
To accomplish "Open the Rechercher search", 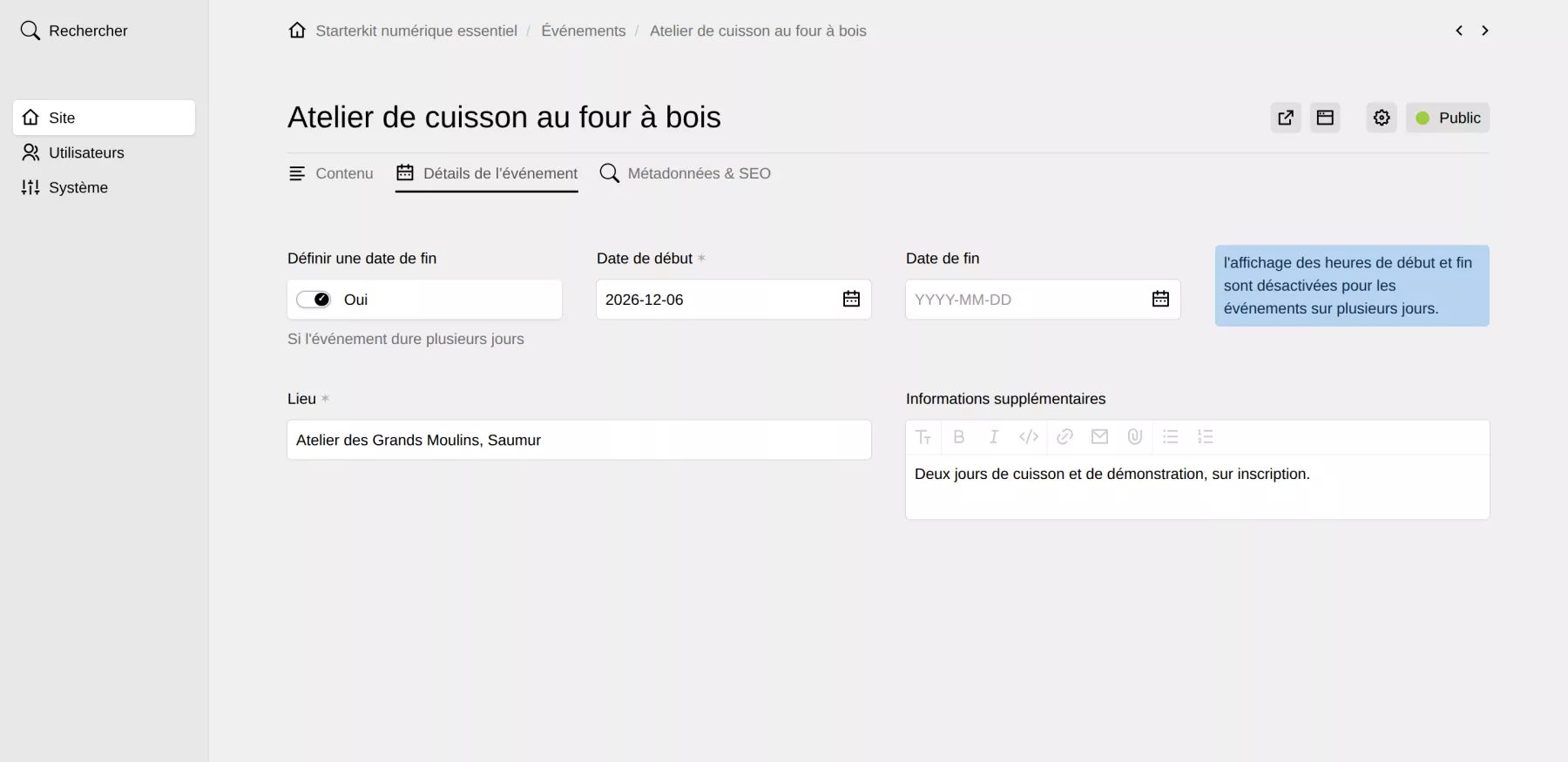I will click(x=74, y=30).
